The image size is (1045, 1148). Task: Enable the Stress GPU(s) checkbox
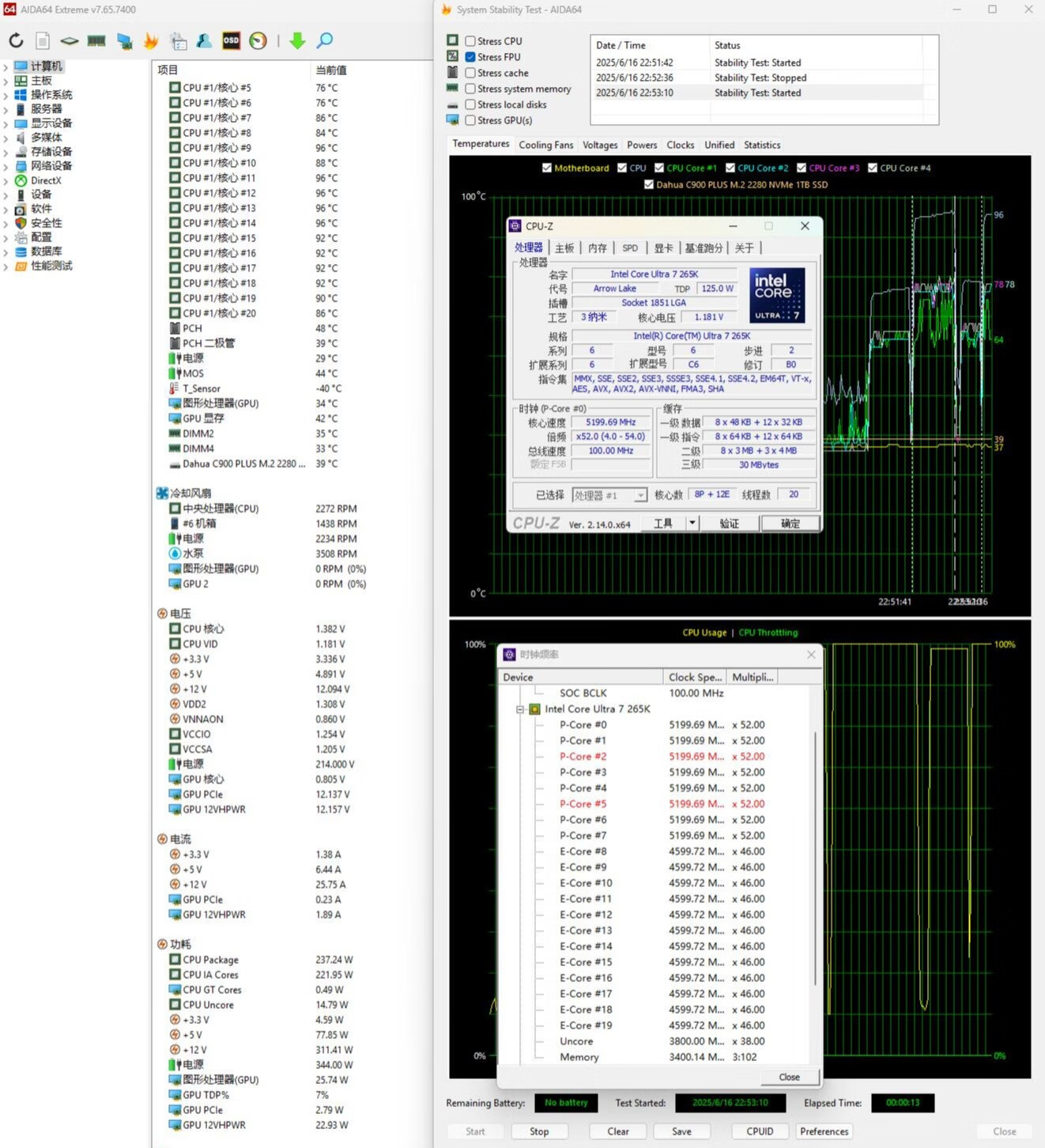point(470,120)
